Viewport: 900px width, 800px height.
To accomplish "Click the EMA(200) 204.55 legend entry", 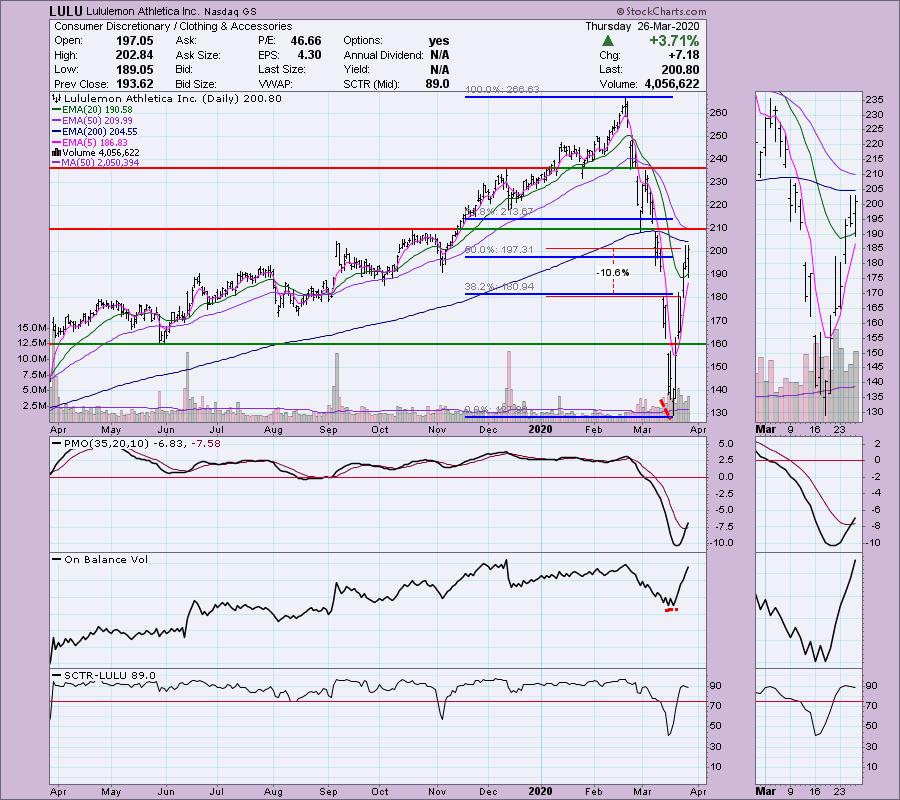I will [x=95, y=131].
